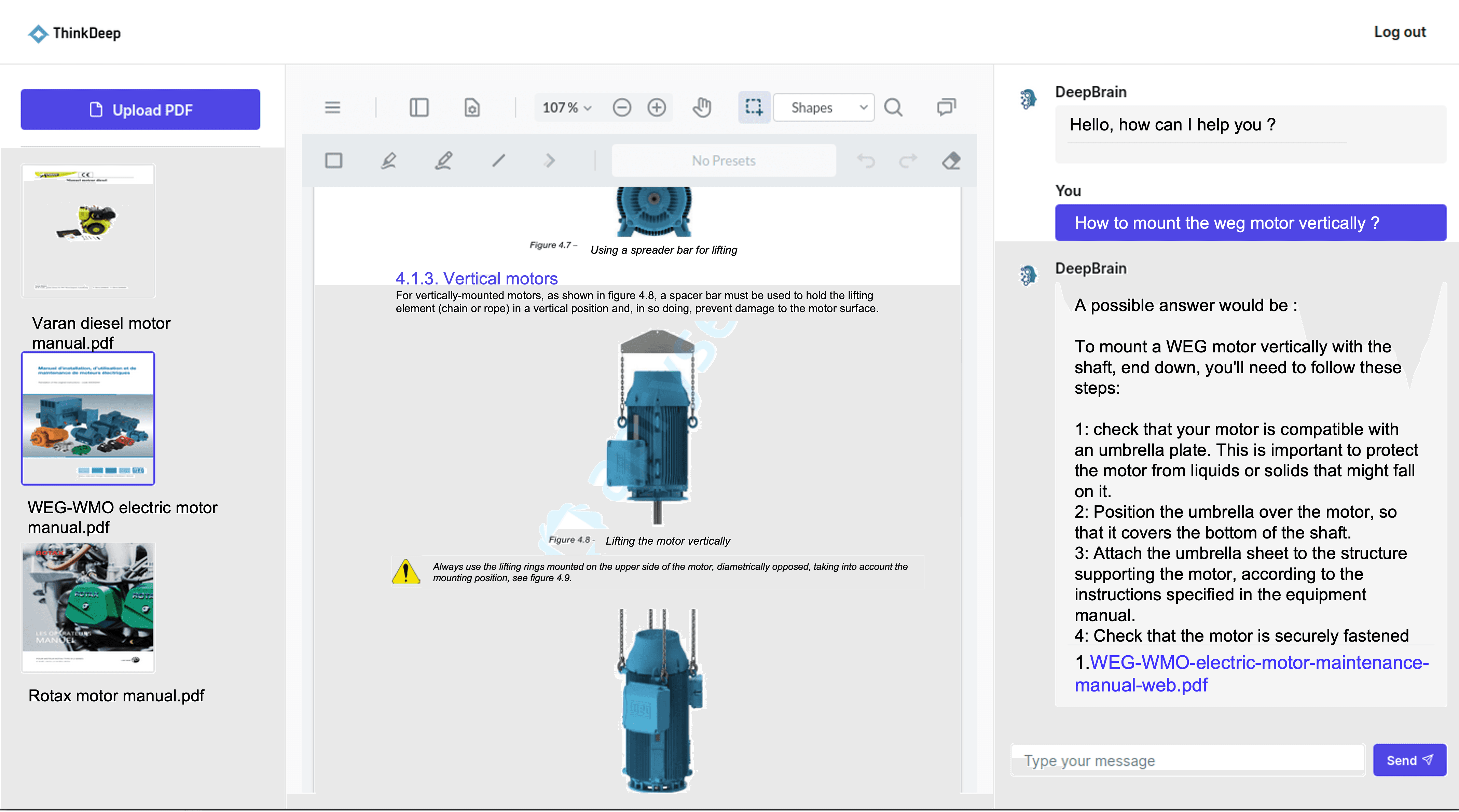1459x812 pixels.
Task: Open the view controls page settings icon
Action: coord(472,107)
